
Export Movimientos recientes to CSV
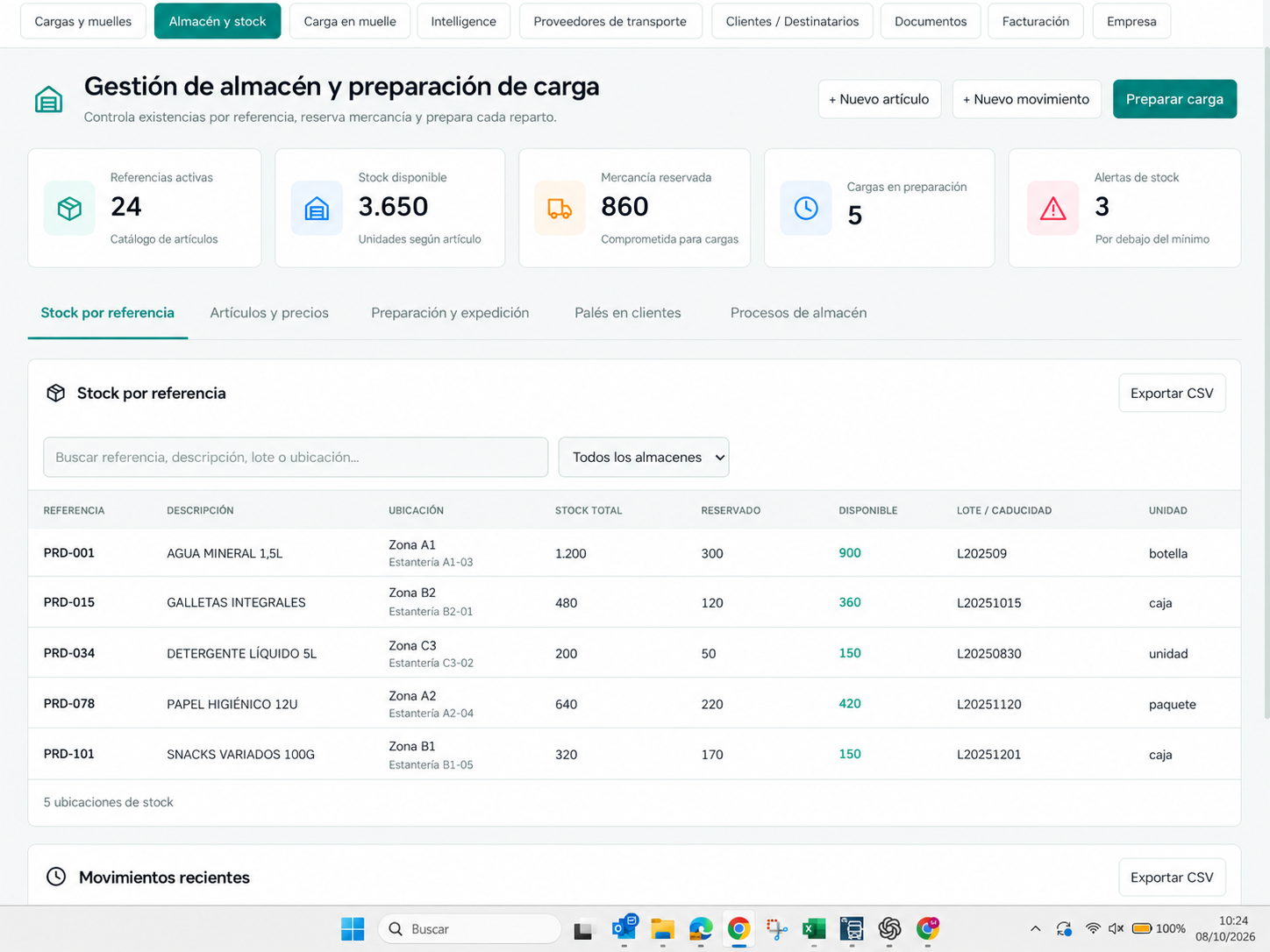click(1172, 877)
